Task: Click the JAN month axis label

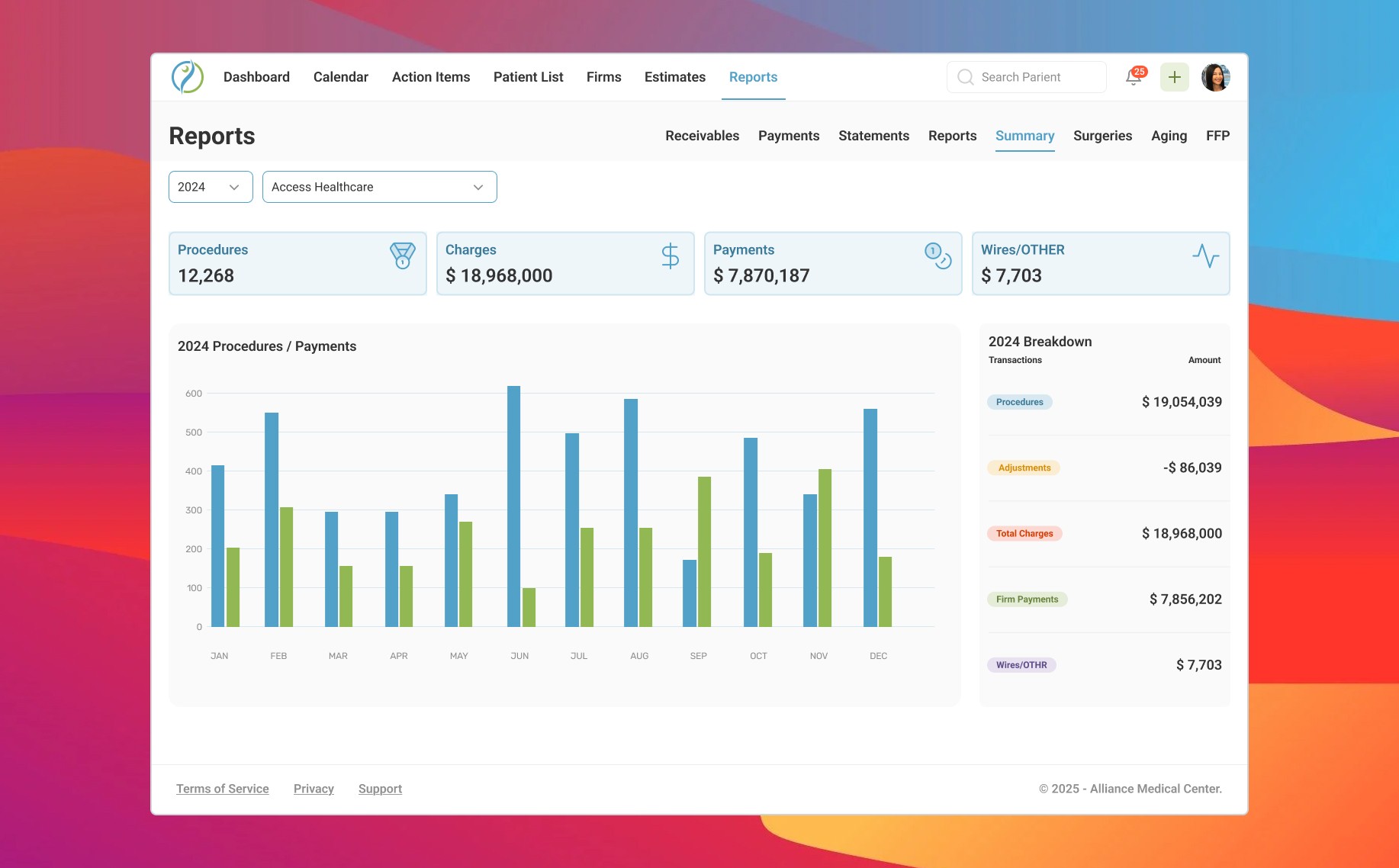Action: tap(220, 656)
